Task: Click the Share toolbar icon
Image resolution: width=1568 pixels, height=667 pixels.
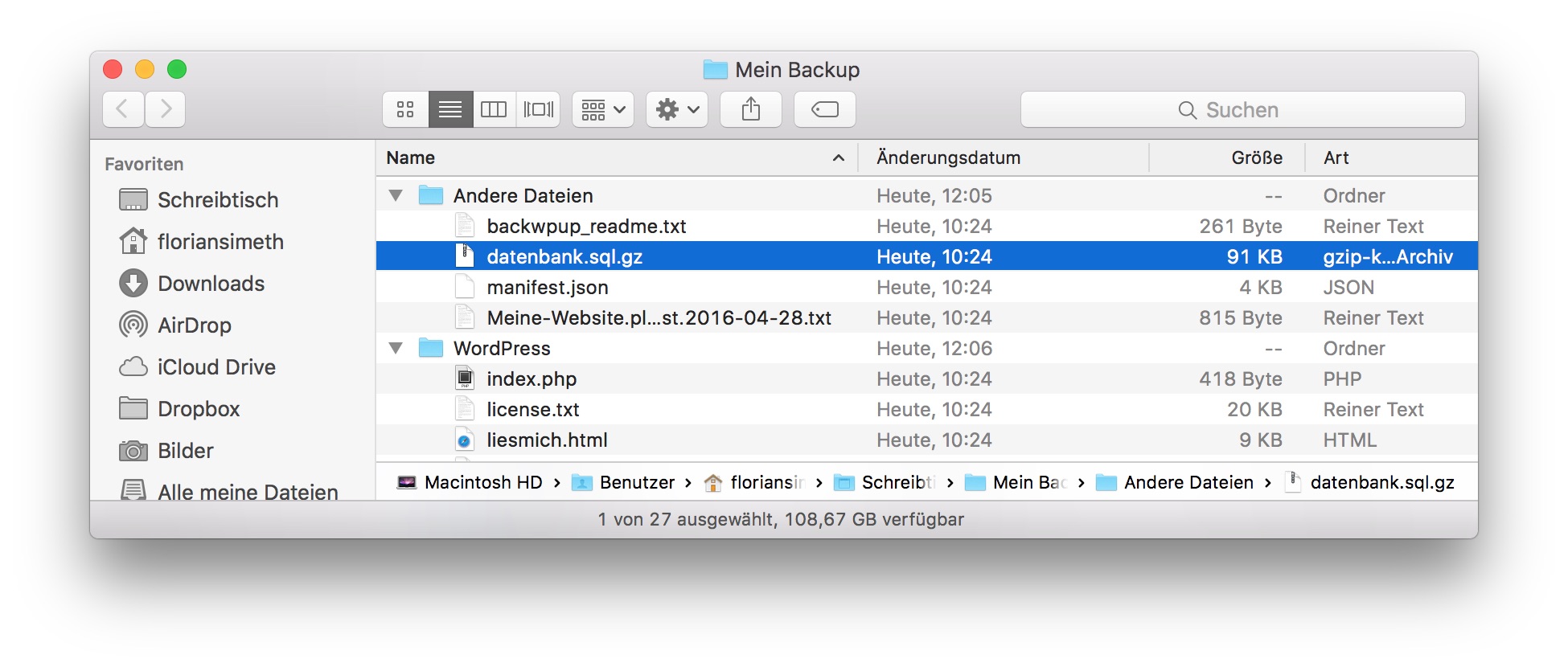Action: pos(750,109)
